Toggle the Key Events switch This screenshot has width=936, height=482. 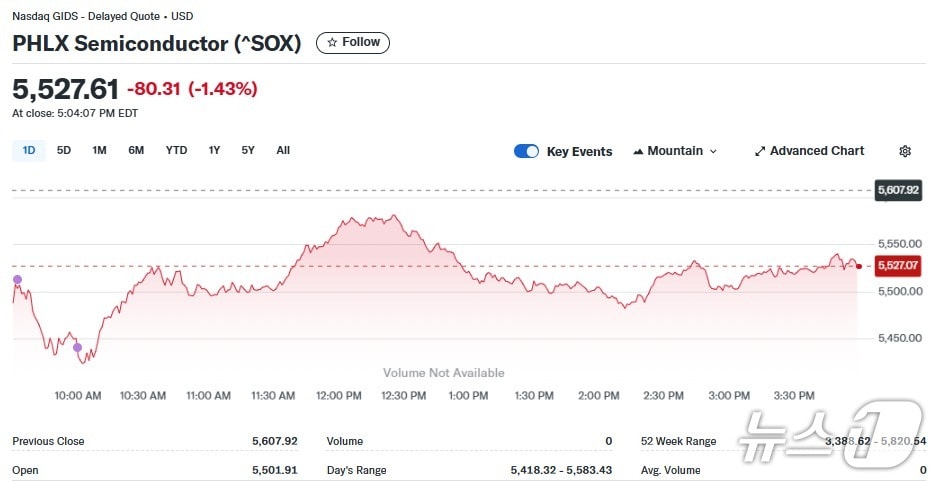tap(526, 151)
